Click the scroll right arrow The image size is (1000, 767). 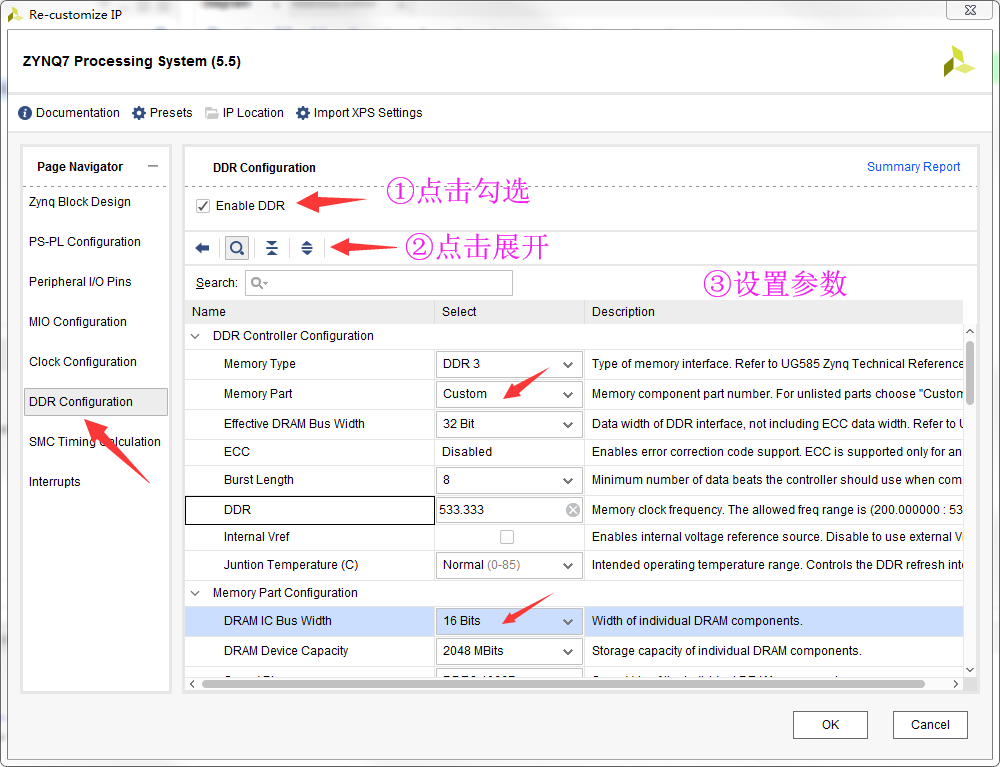coord(955,684)
